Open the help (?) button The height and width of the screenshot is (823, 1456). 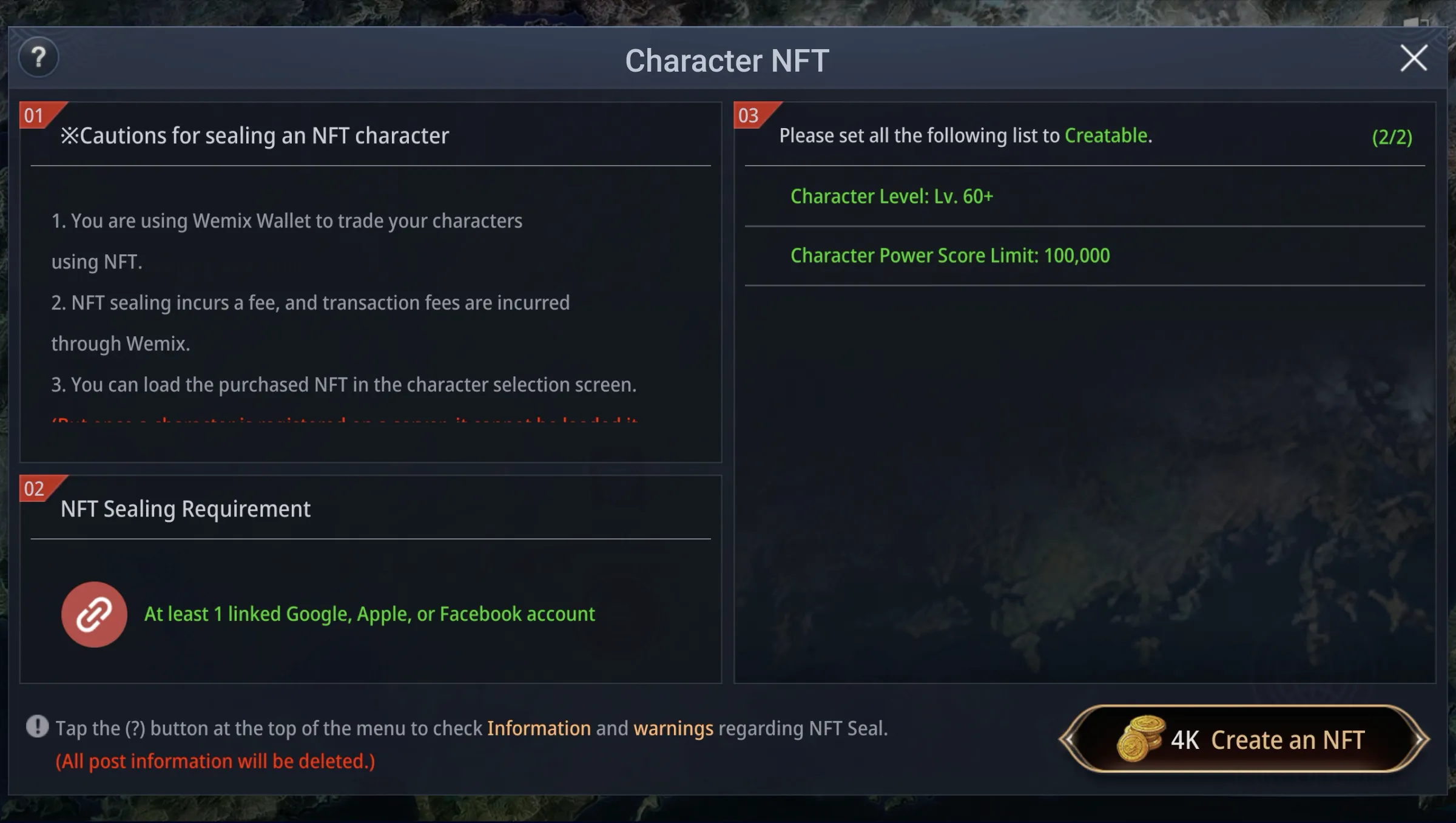(x=38, y=58)
